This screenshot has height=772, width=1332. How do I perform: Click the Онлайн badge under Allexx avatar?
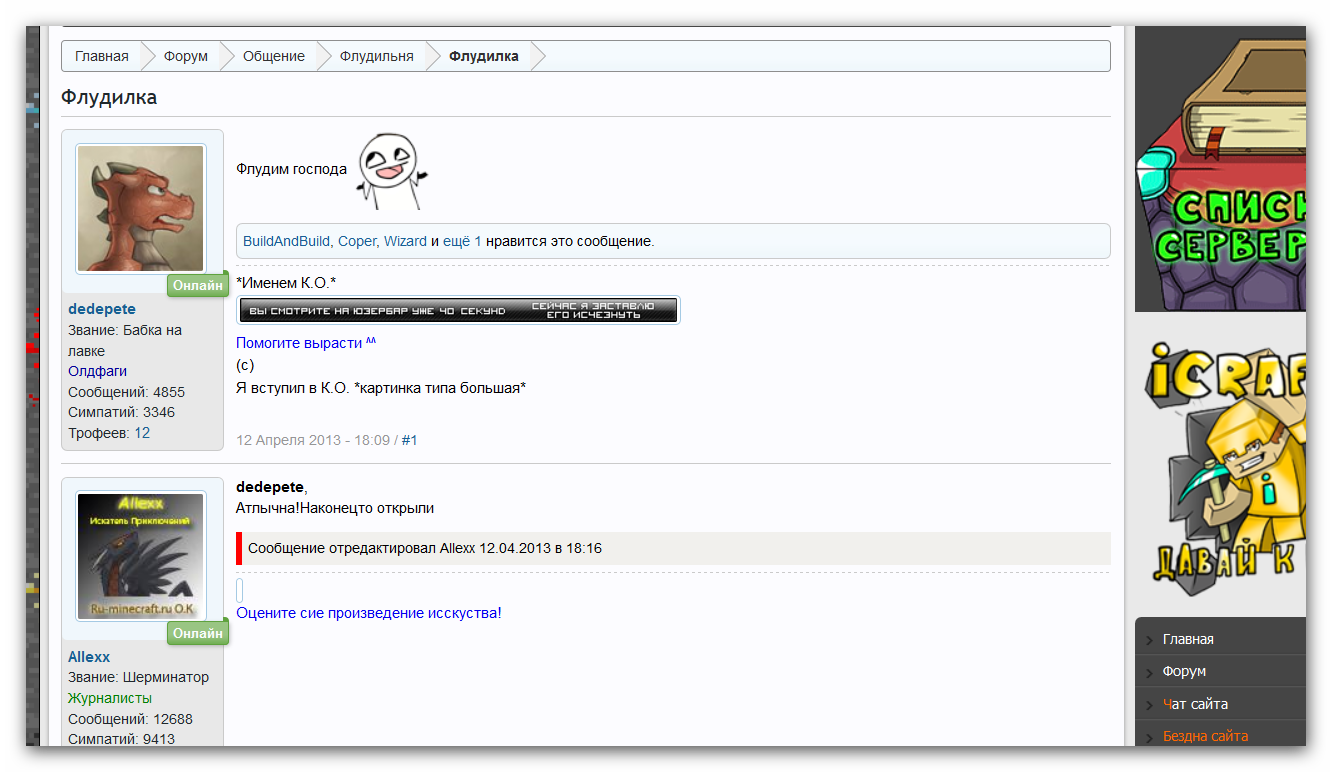198,633
